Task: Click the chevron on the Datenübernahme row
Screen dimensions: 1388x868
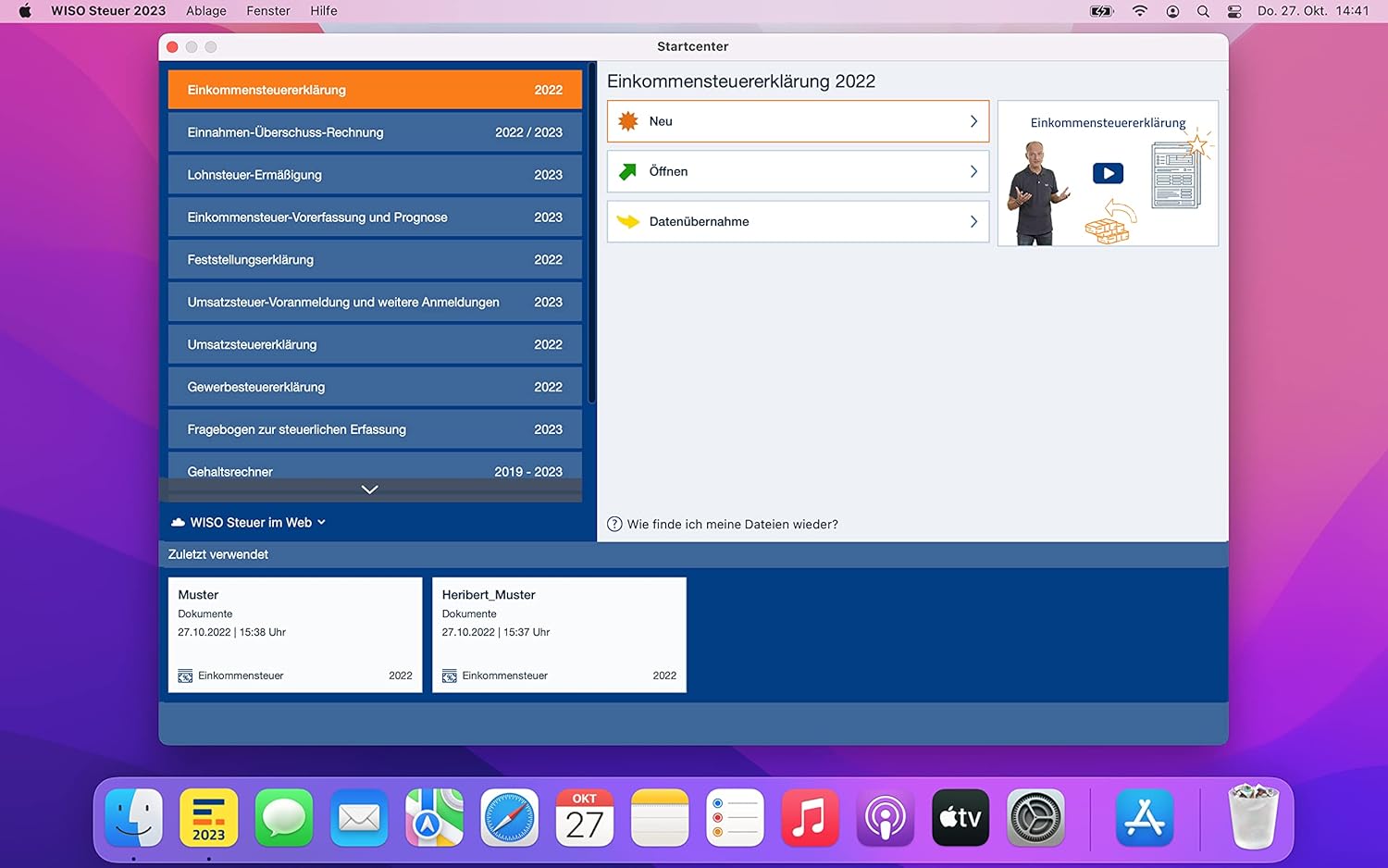Action: (x=973, y=221)
